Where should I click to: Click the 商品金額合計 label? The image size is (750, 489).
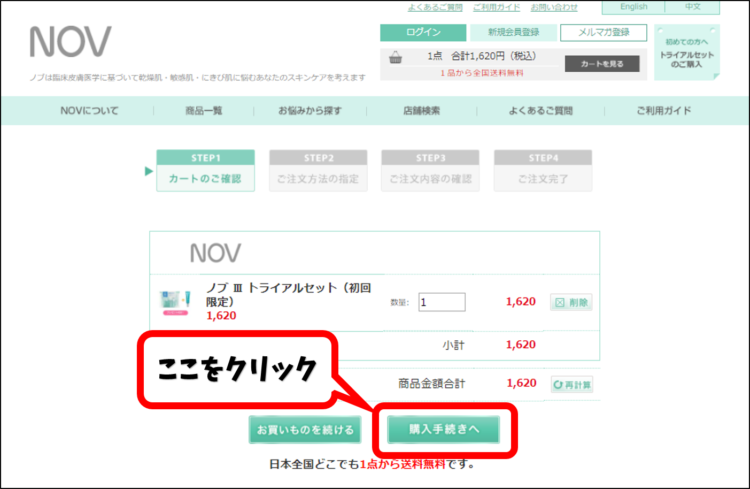pos(431,384)
